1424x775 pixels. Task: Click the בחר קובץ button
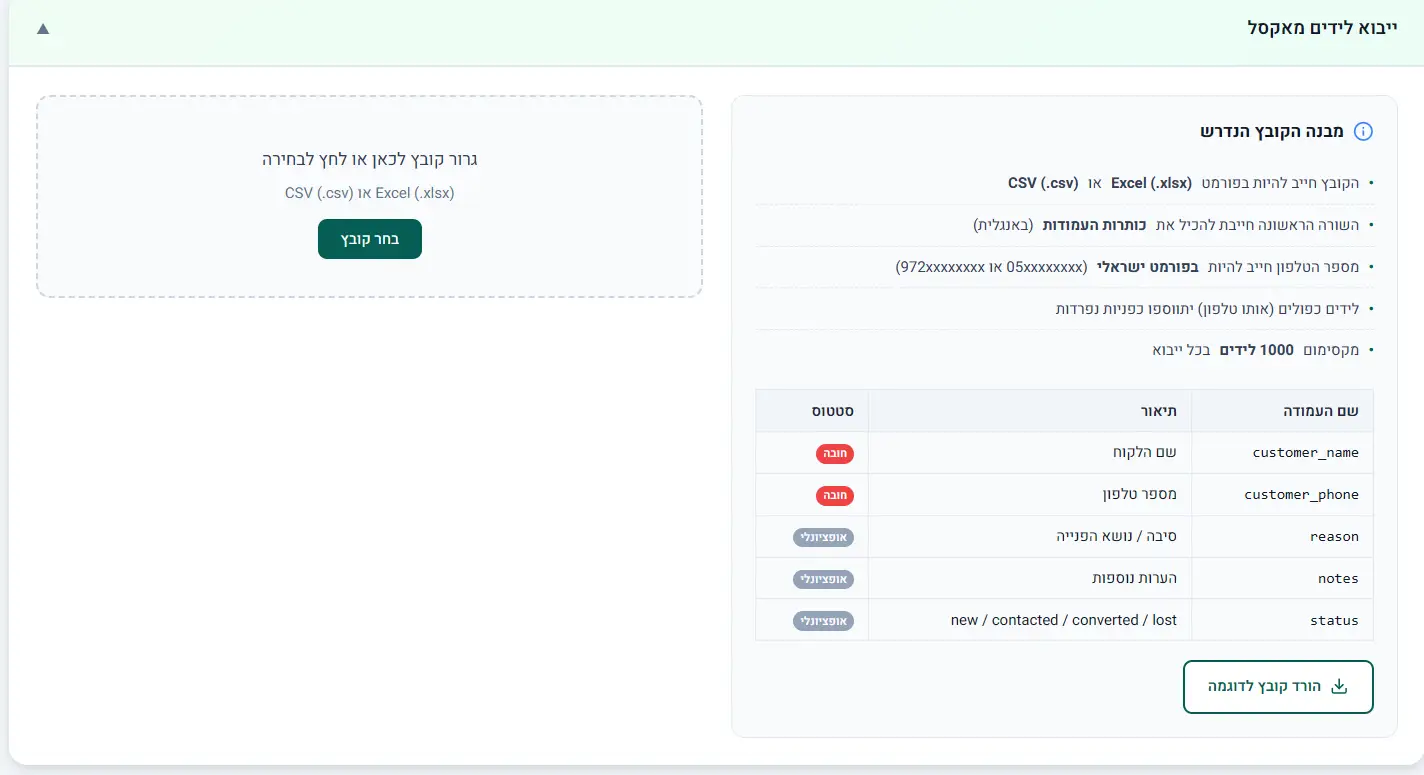pyautogui.click(x=370, y=239)
